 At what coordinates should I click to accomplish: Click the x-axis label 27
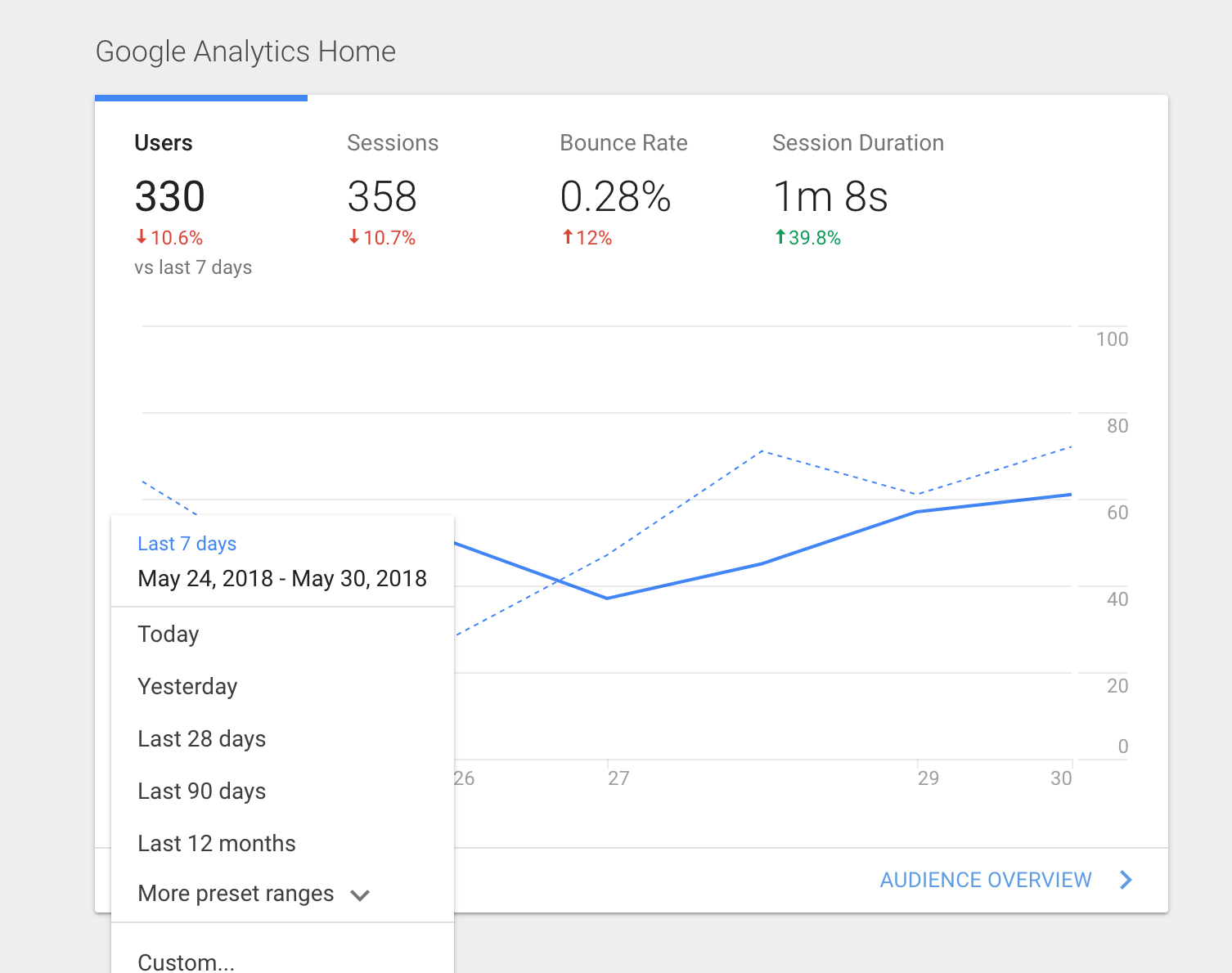[618, 778]
